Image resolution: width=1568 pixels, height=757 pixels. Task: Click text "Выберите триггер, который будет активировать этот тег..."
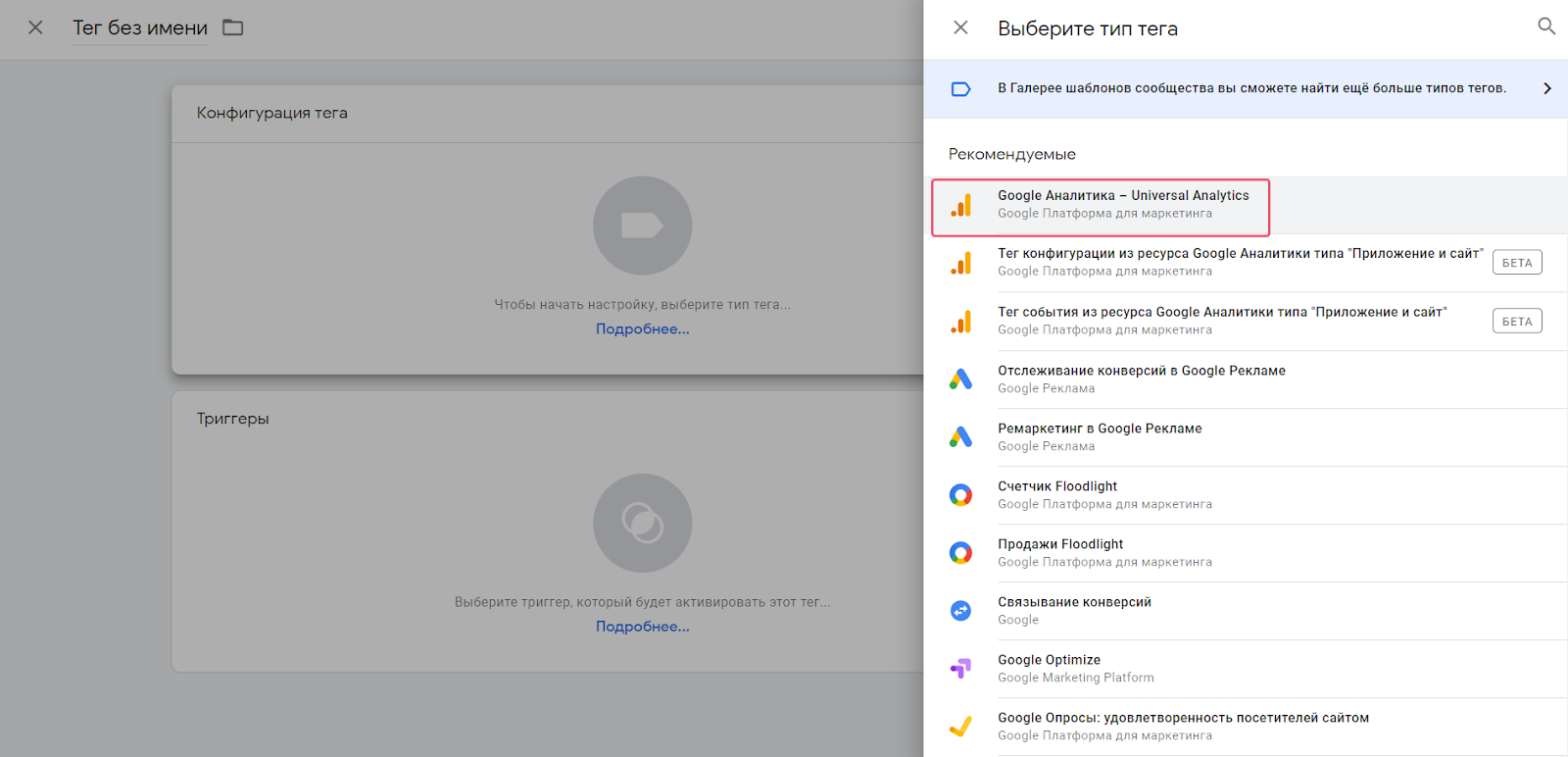tap(643, 602)
